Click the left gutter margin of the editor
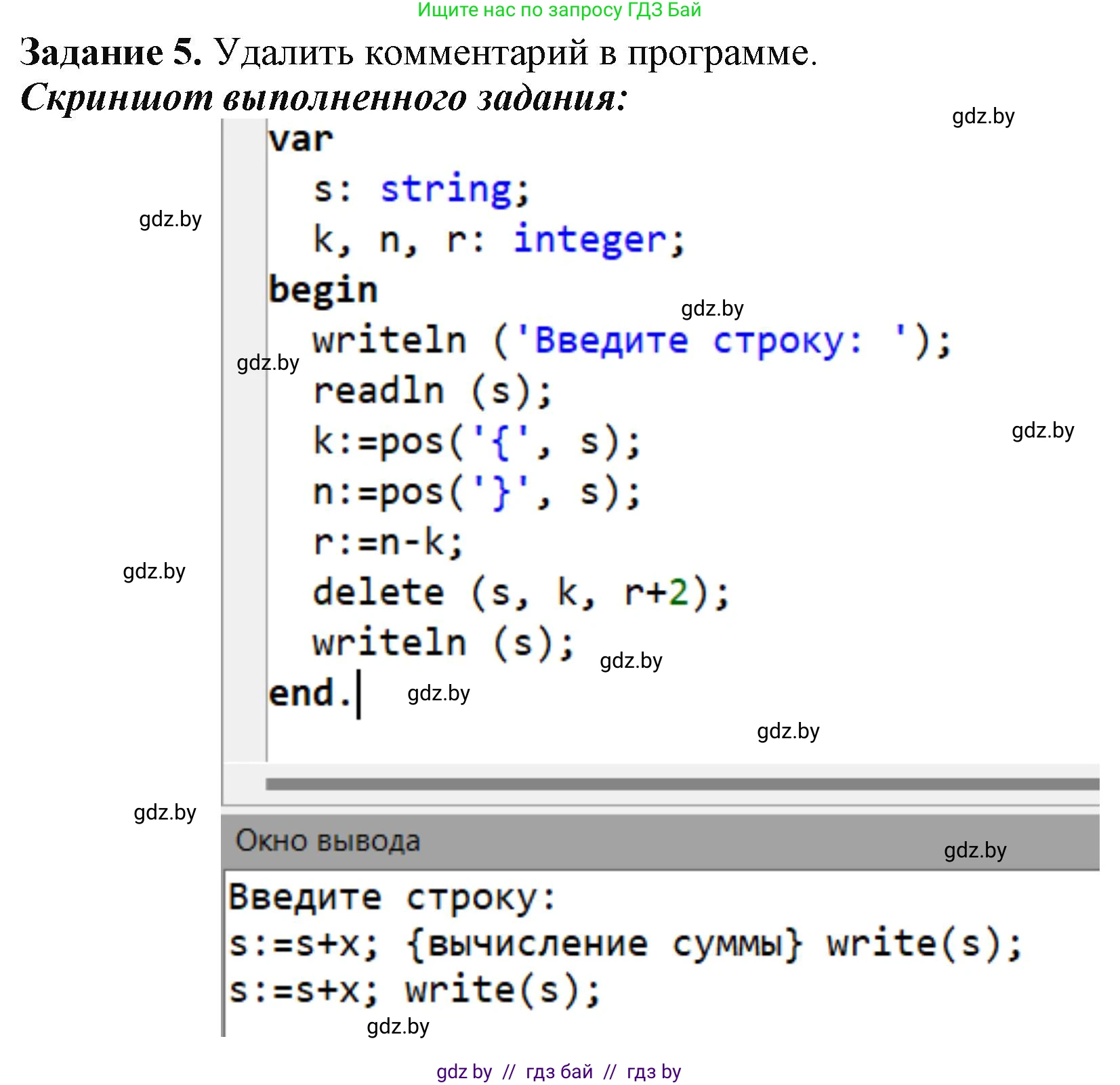This screenshot has height=1085, width=1120. (x=245, y=440)
